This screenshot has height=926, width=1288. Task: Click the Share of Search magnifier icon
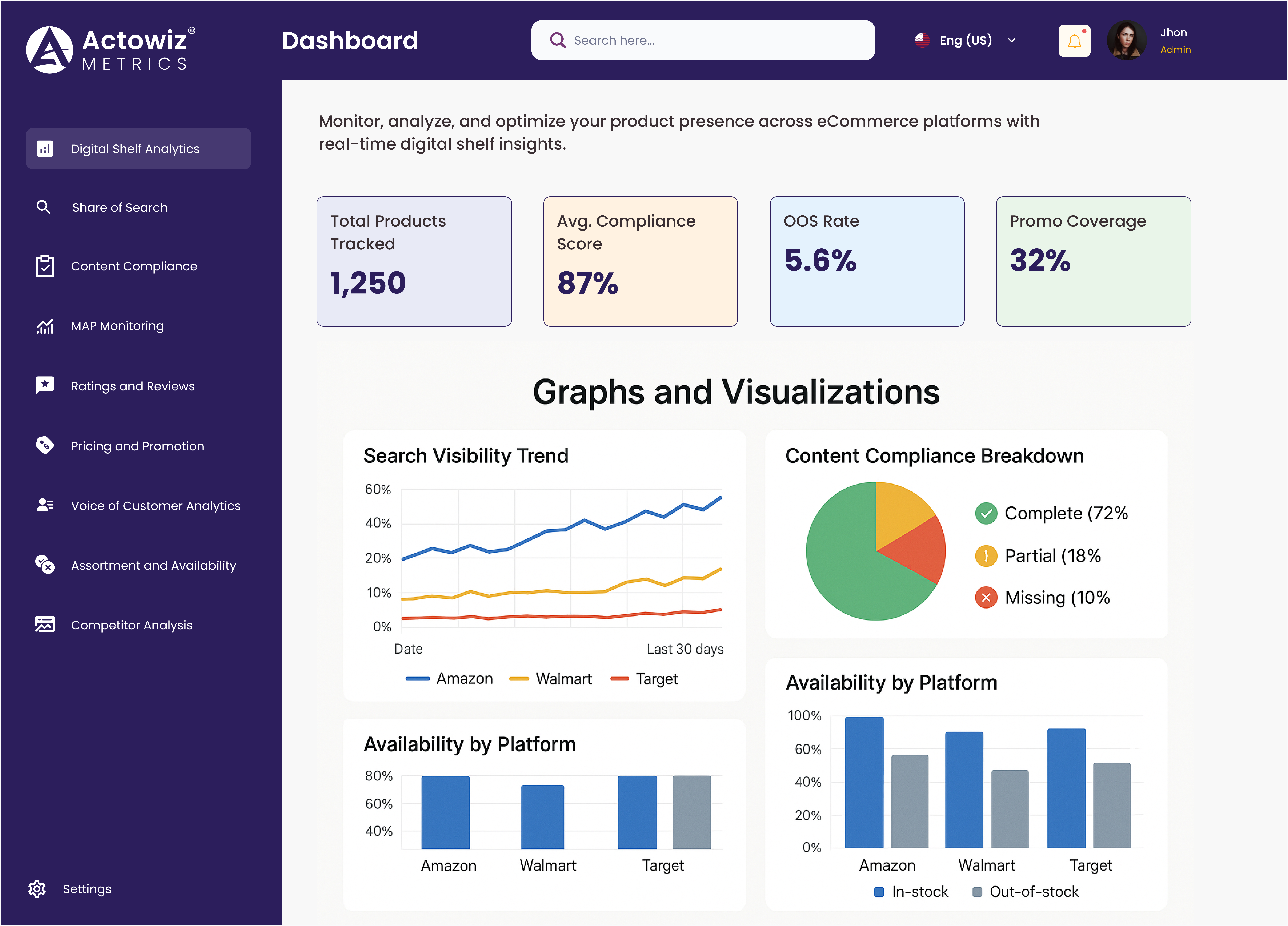click(44, 207)
